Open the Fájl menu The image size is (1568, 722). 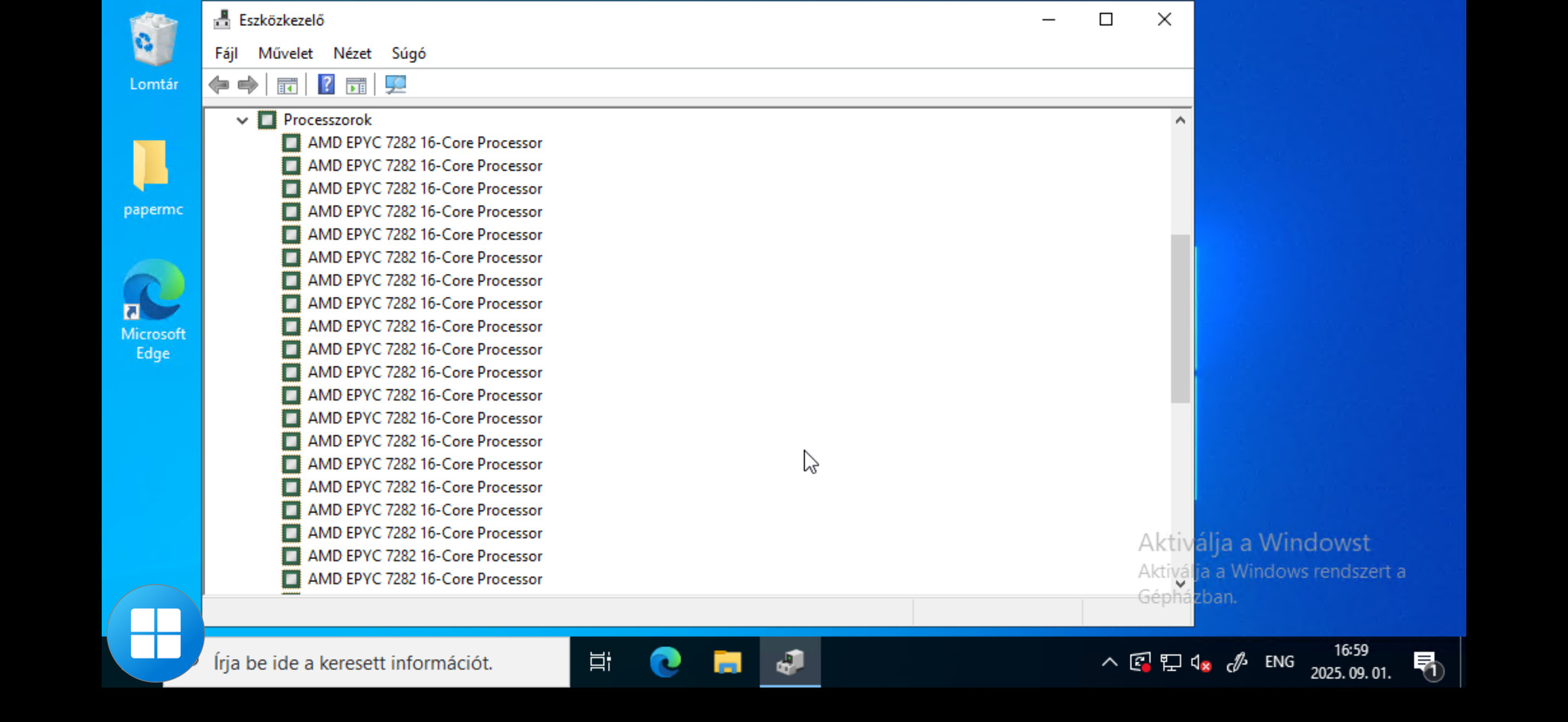click(226, 54)
